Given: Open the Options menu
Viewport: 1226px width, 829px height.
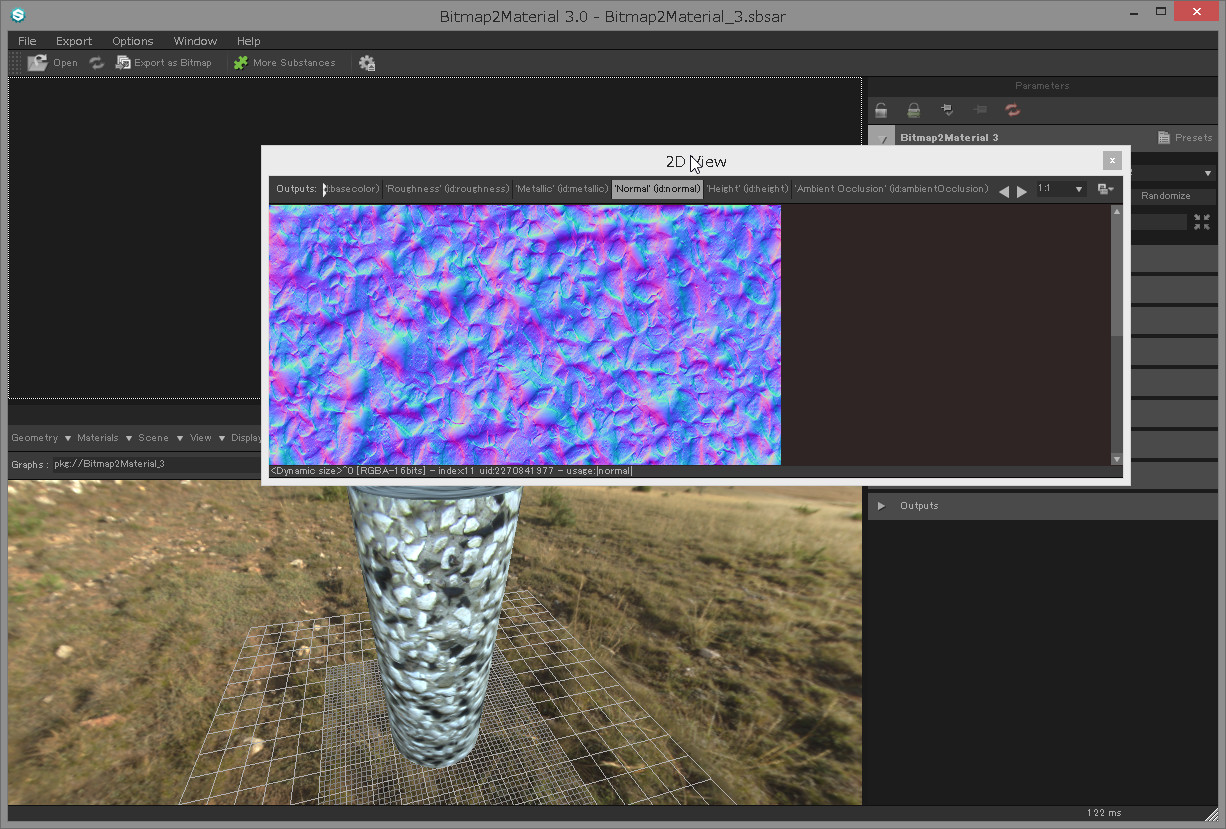Looking at the screenshot, I should point(132,41).
